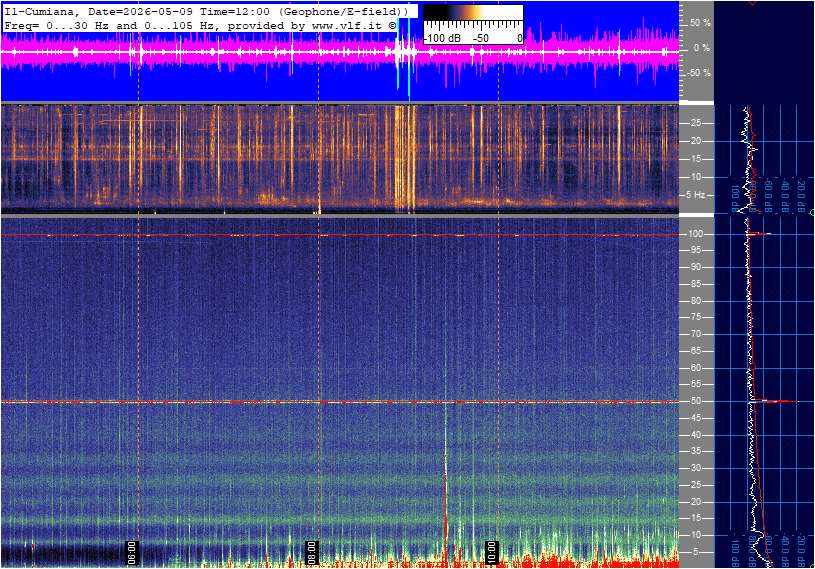Click the 40 frequency axis label
Screen dimensions: 815x569
pos(695,435)
